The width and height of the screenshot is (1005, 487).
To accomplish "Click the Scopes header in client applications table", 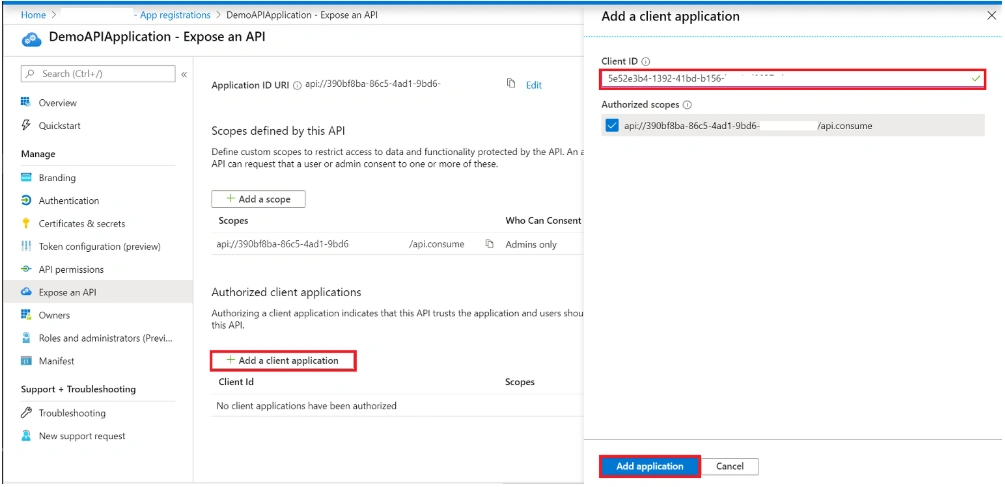I will click(x=520, y=382).
